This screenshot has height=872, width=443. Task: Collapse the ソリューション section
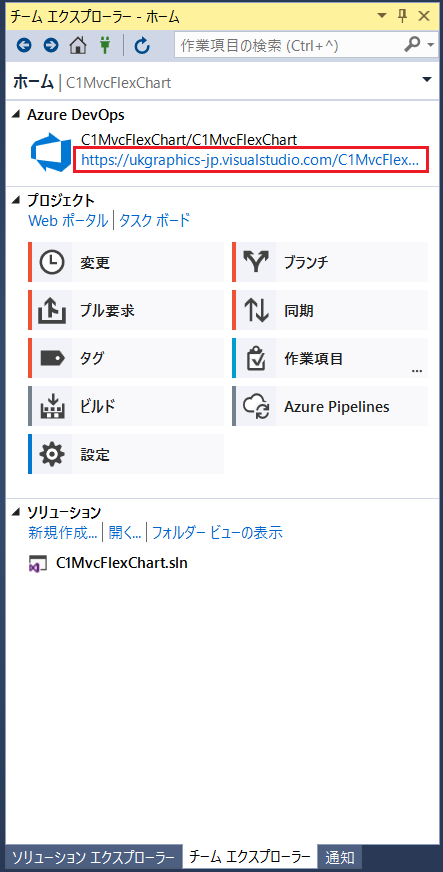17,512
